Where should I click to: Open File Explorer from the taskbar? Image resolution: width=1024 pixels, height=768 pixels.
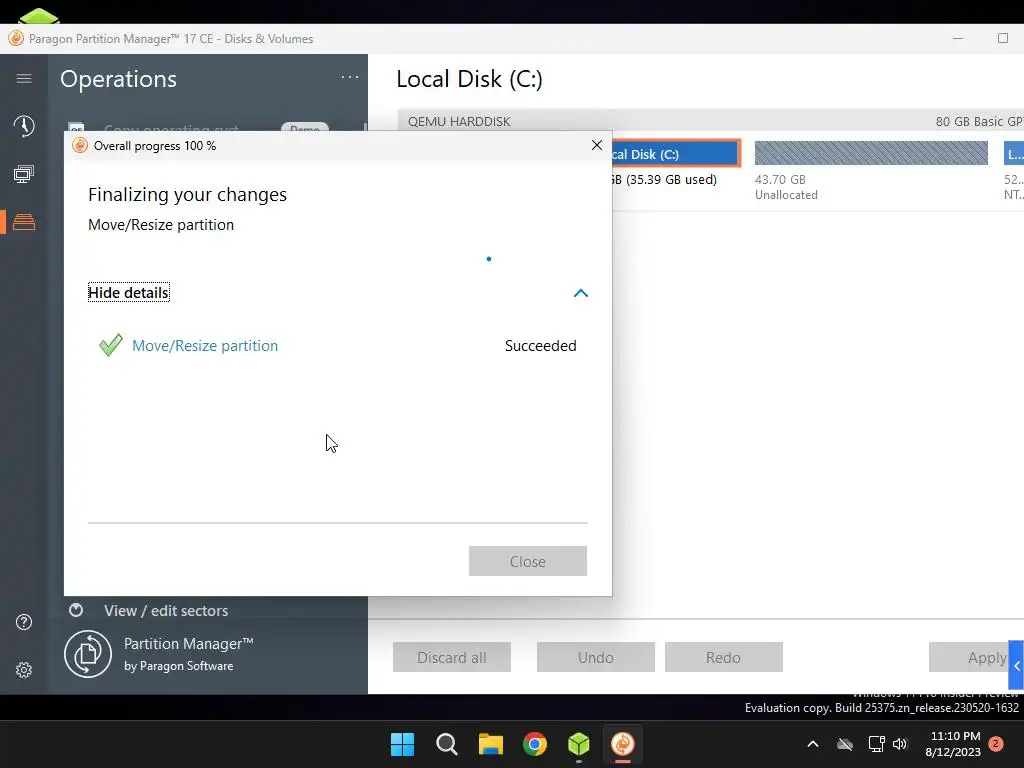pyautogui.click(x=490, y=744)
